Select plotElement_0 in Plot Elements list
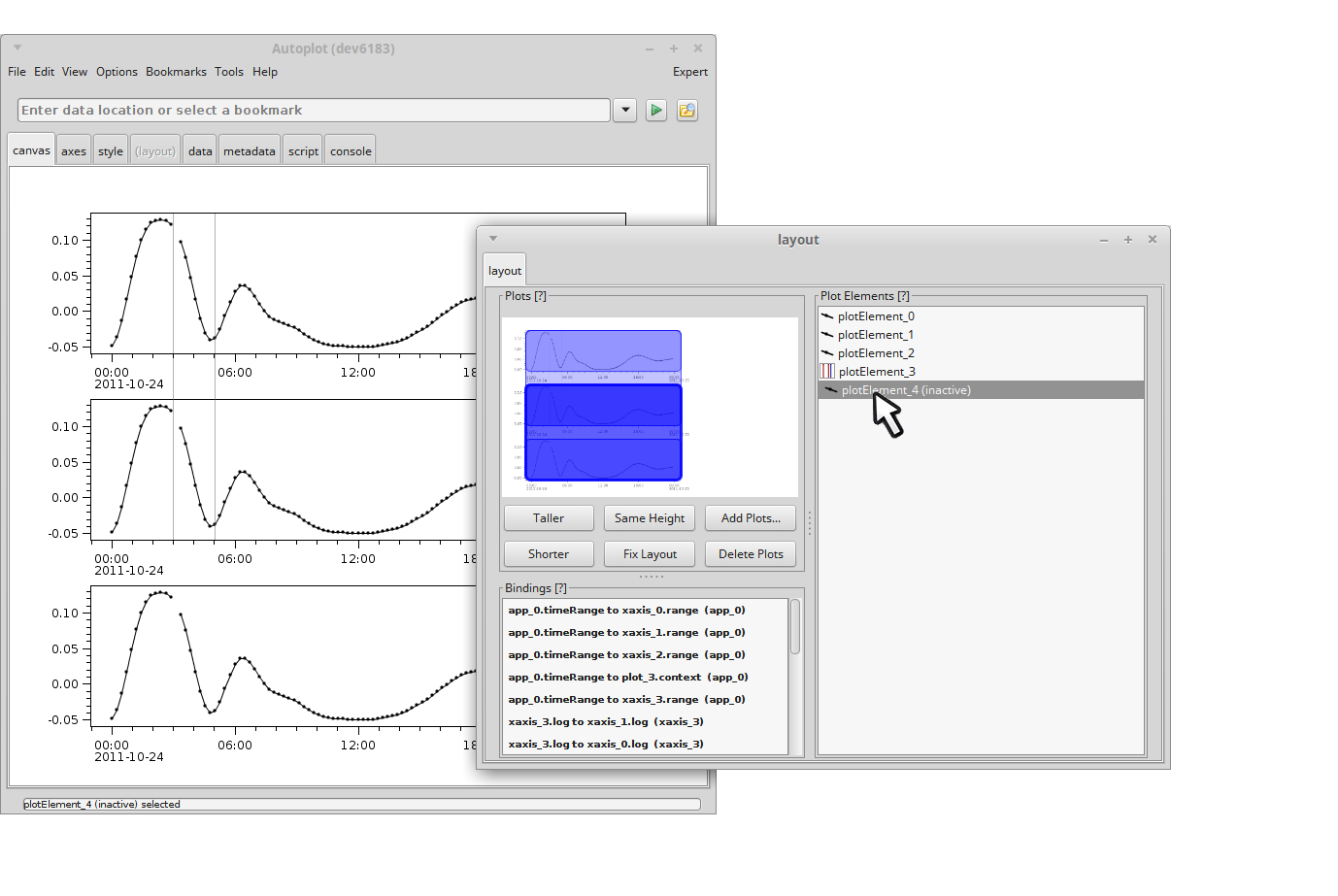The height and width of the screenshot is (896, 1338). 981,316
